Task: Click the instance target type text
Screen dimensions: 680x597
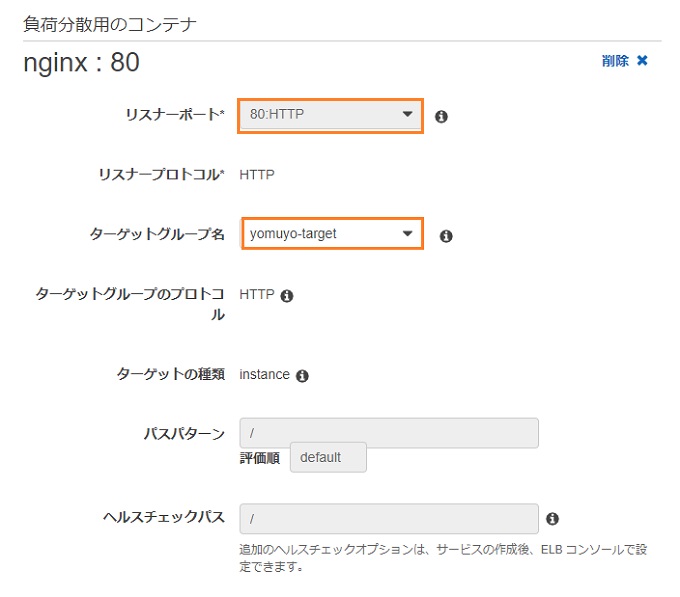Action: click(x=265, y=374)
